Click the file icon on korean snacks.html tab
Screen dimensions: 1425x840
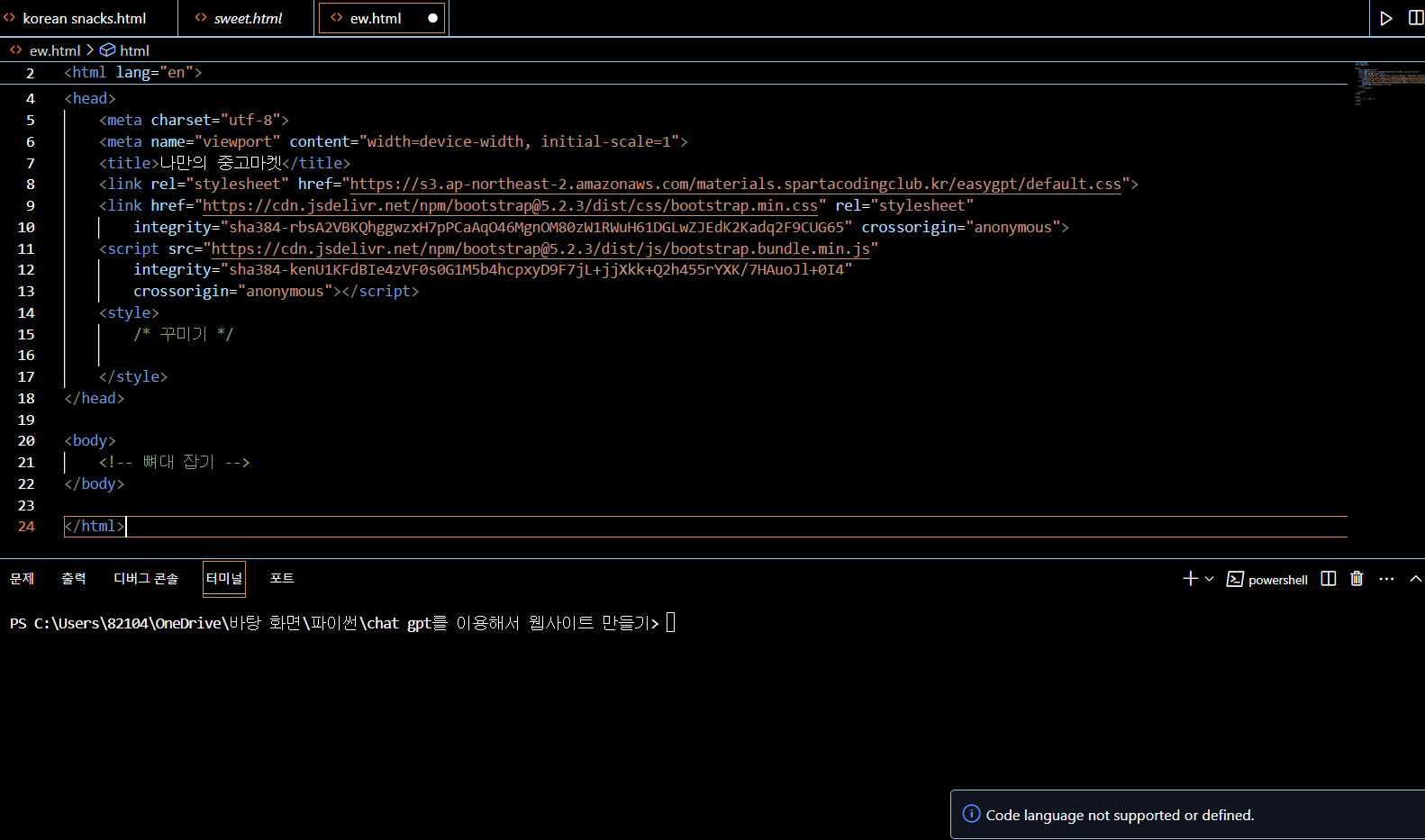[10, 18]
